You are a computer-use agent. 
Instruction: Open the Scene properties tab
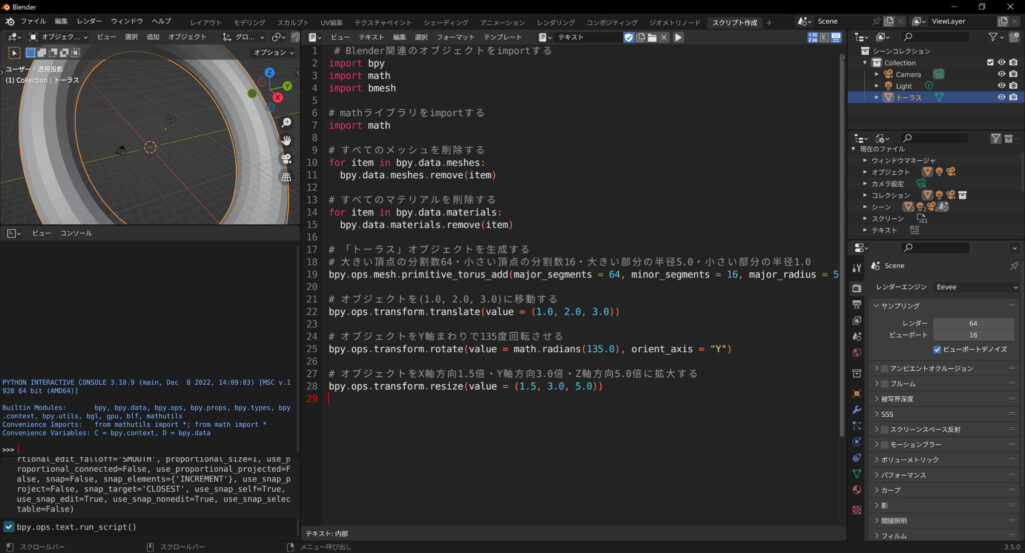(857, 337)
